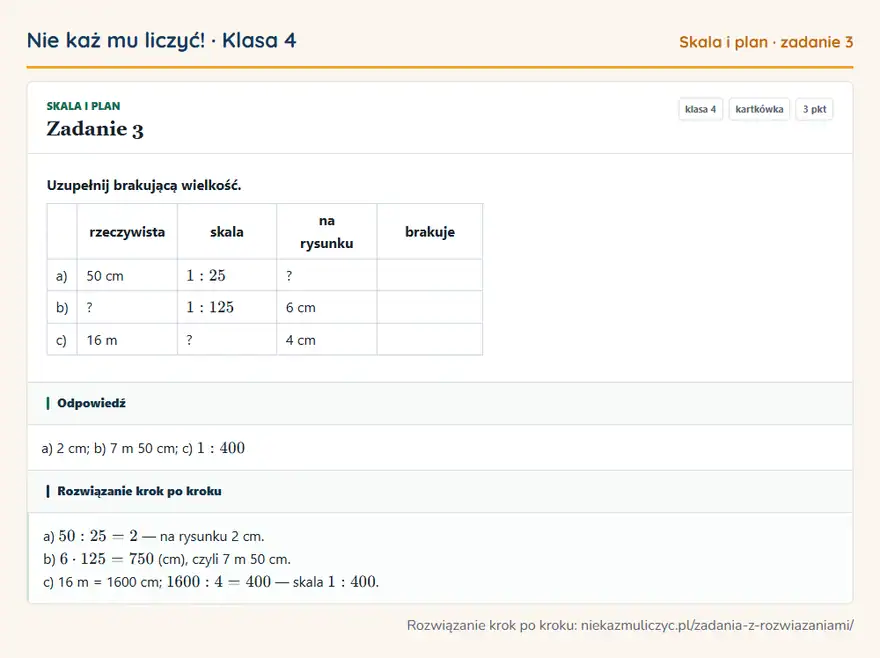Viewport: 880px width, 658px height.
Task: Click the '?' cell in row b)
Action: click(127, 307)
